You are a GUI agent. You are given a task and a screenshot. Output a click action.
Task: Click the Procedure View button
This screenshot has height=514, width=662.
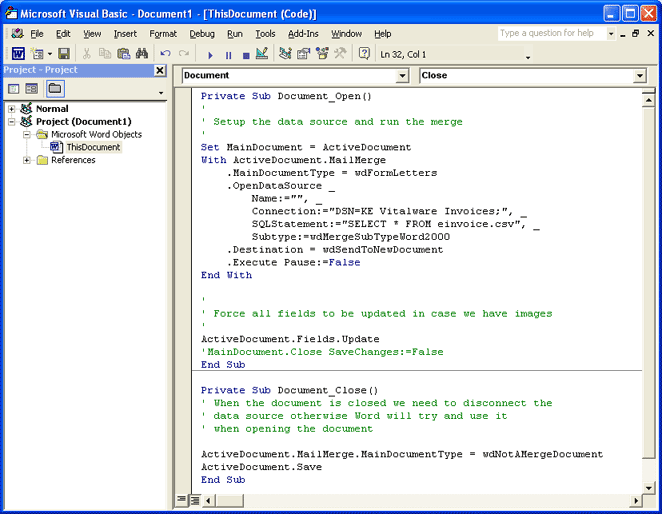(181, 500)
